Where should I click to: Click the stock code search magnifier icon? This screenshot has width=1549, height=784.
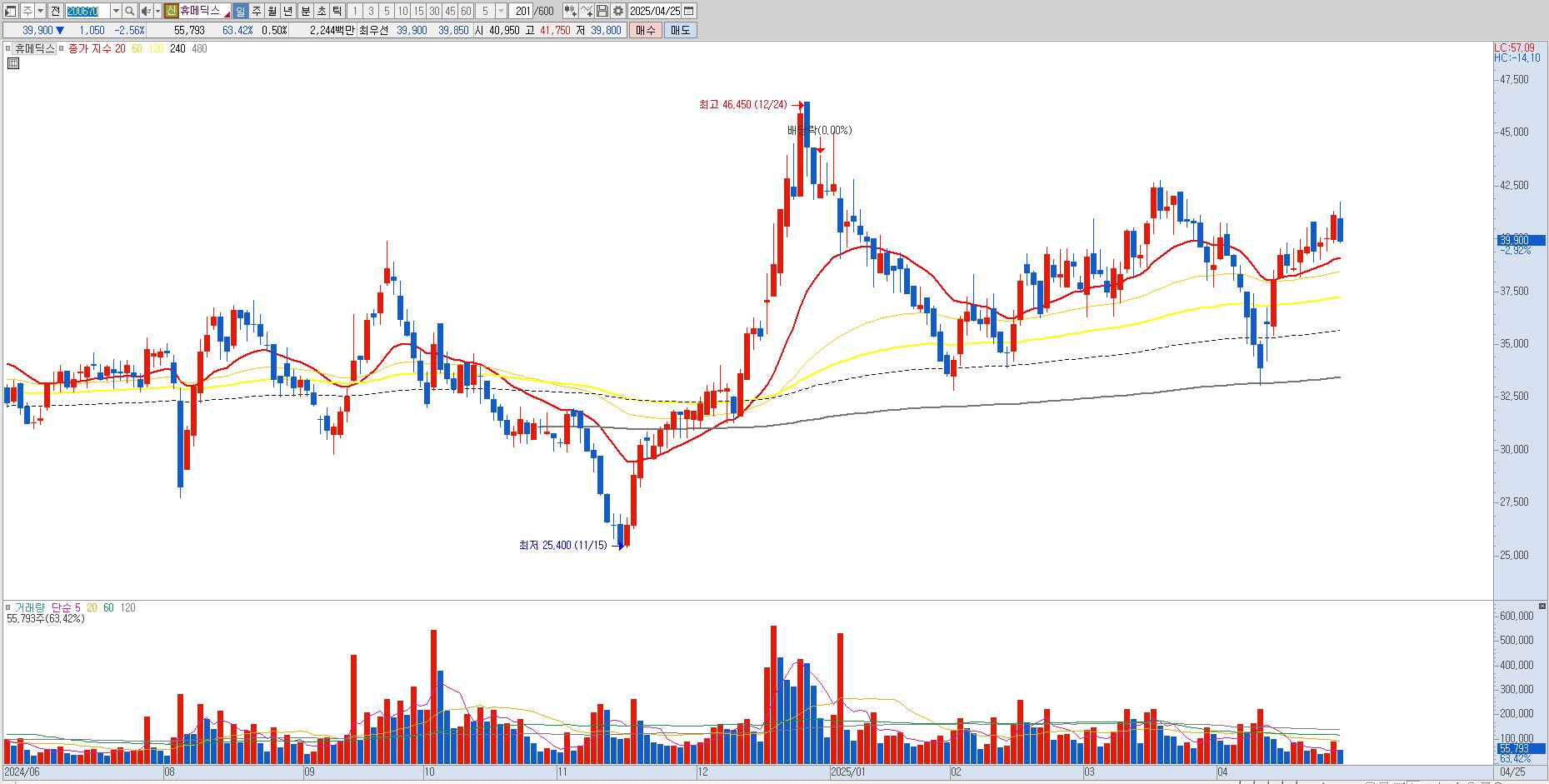129,11
